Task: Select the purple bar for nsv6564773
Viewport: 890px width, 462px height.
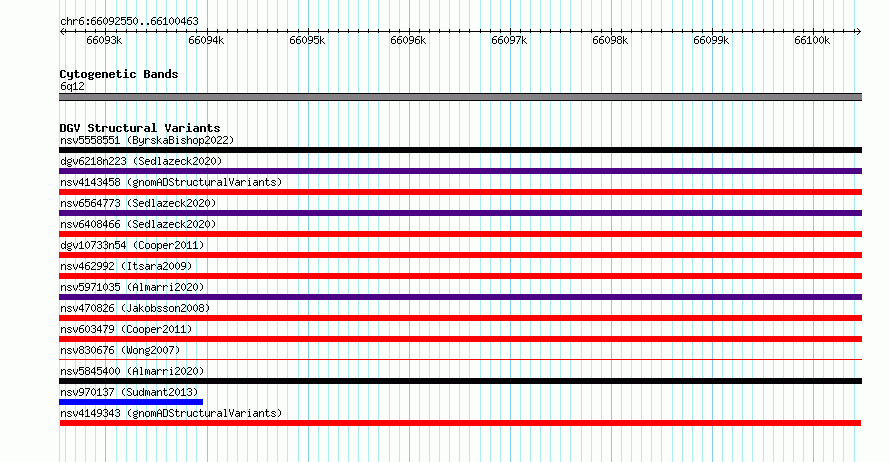Action: pos(460,213)
